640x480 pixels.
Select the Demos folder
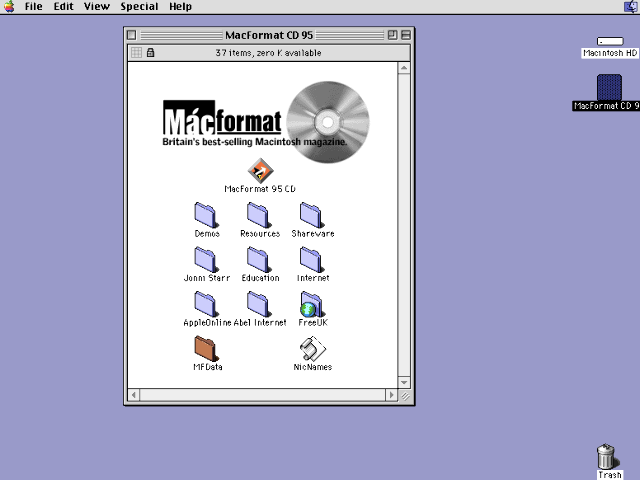click(x=206, y=215)
